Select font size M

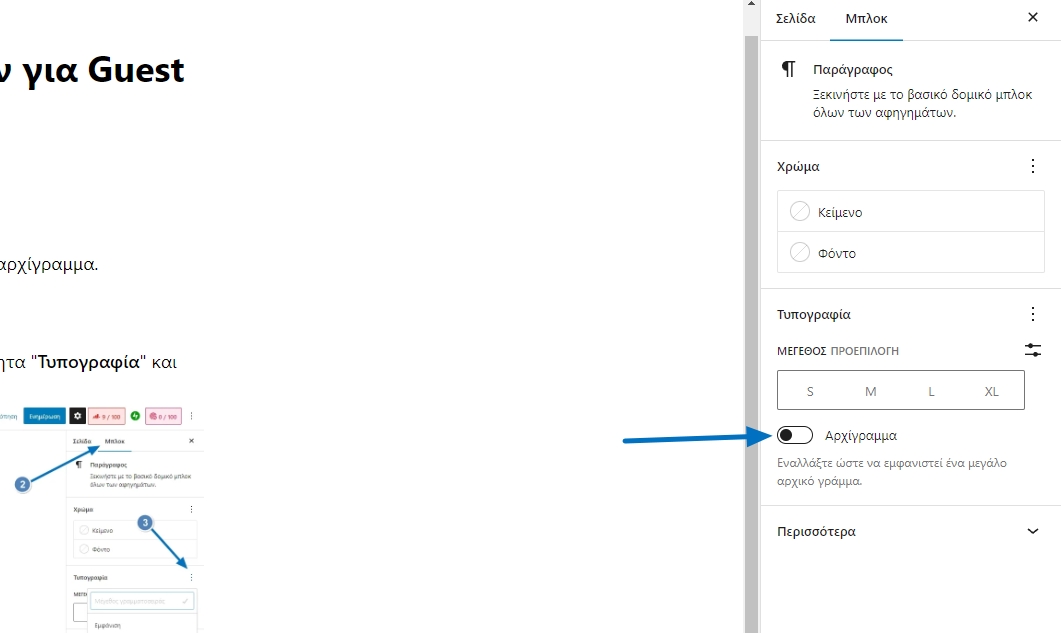click(870, 391)
